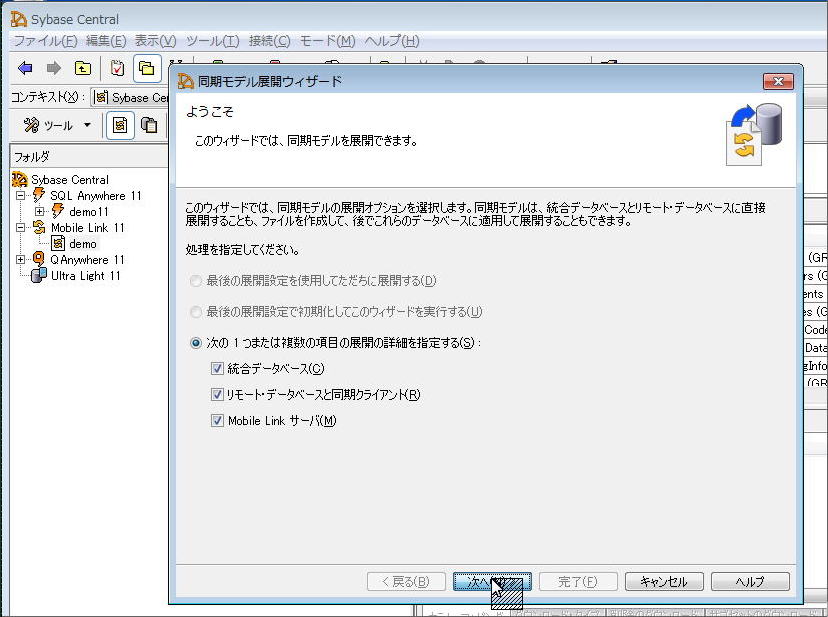
Task: Open the ヘルプ menu in menu bar
Action: coord(391,41)
